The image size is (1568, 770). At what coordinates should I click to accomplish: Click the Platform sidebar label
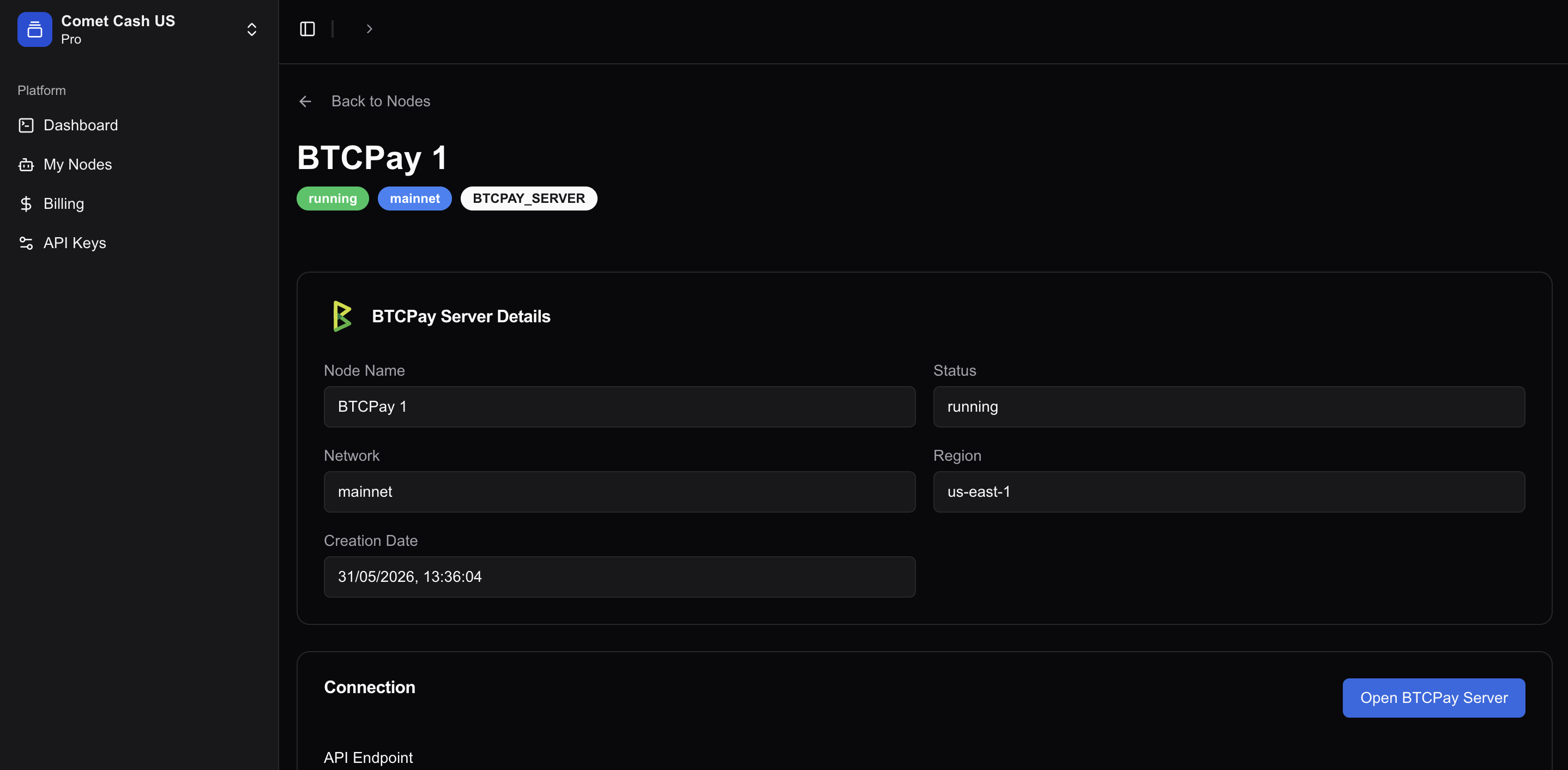point(41,91)
